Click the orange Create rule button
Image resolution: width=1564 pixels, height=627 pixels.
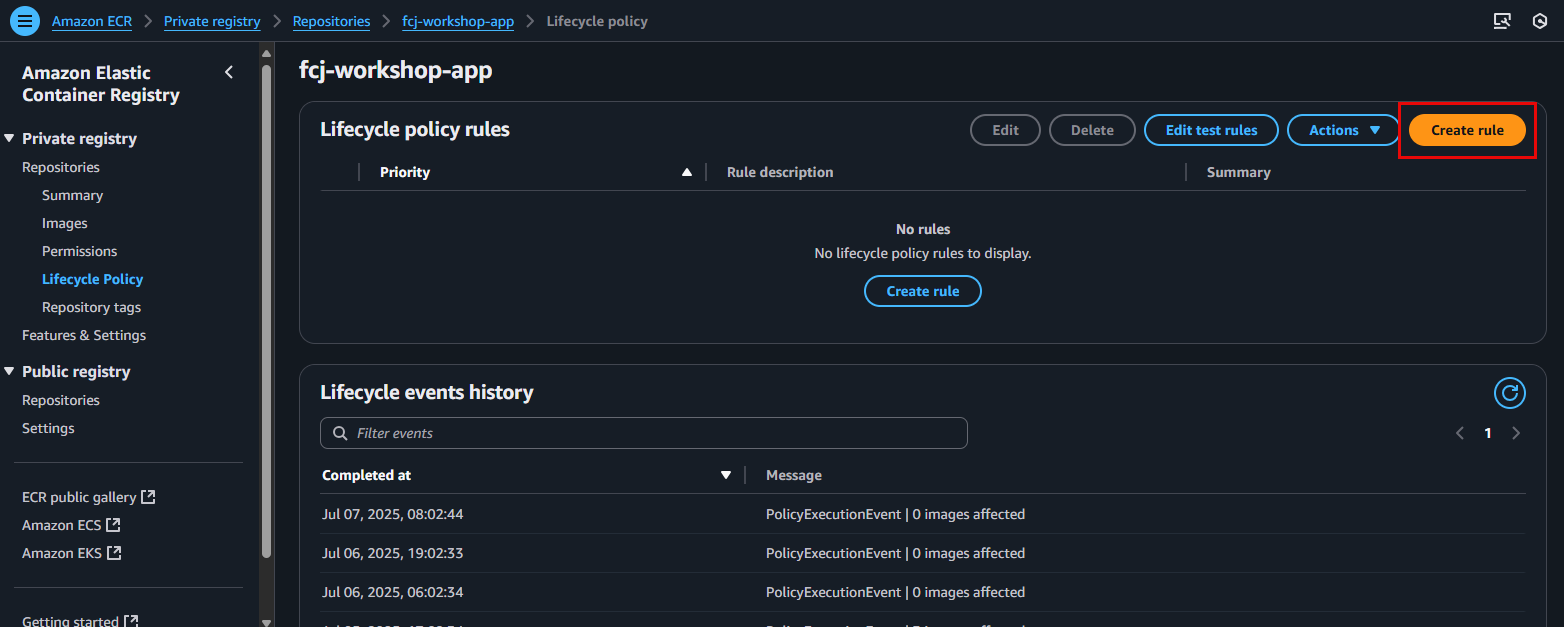[1467, 130]
